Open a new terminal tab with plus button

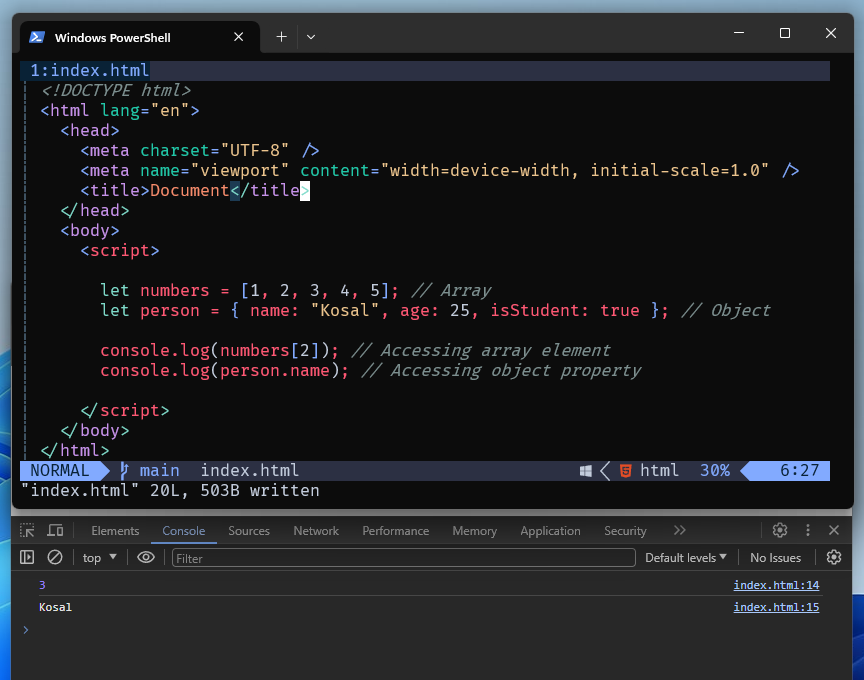[x=281, y=37]
